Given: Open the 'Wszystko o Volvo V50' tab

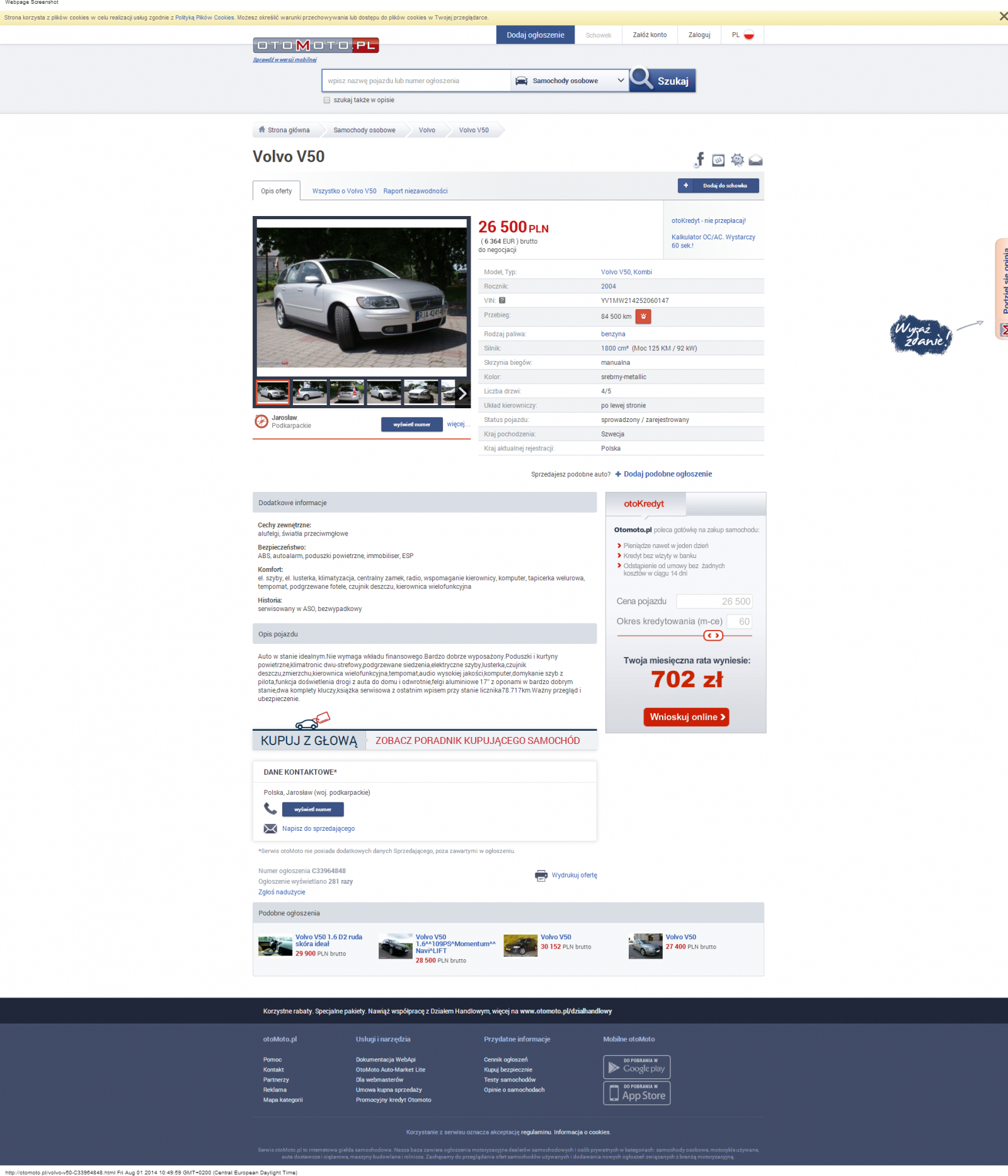Looking at the screenshot, I should [x=344, y=191].
